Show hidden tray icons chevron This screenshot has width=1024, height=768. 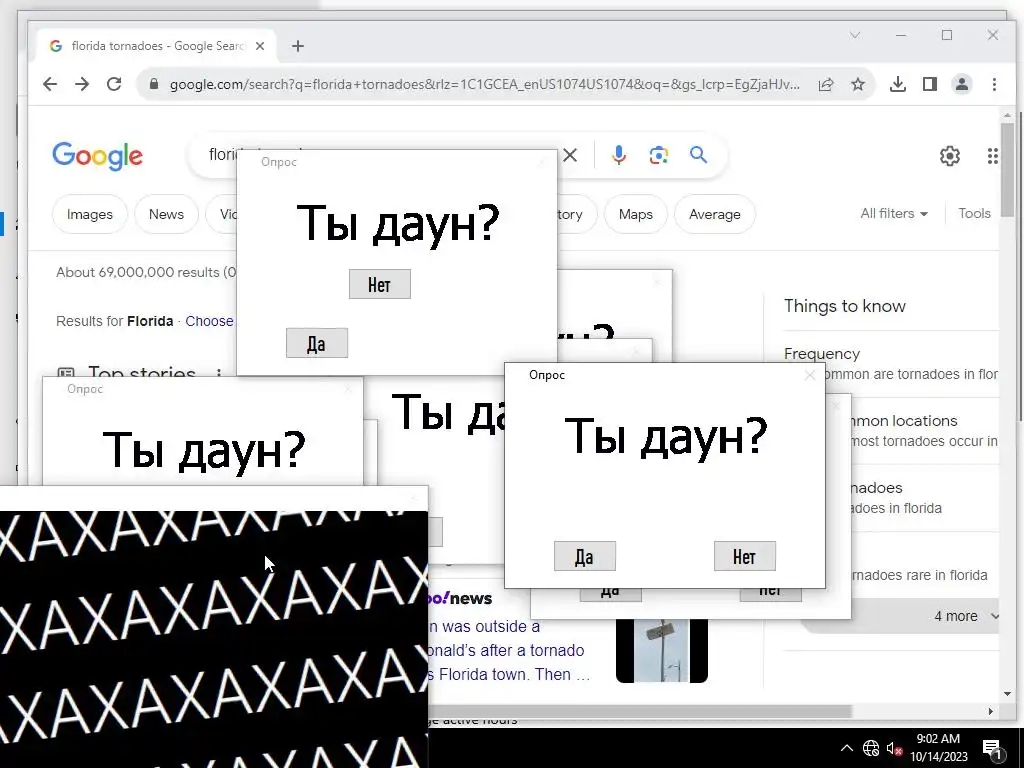coord(846,748)
